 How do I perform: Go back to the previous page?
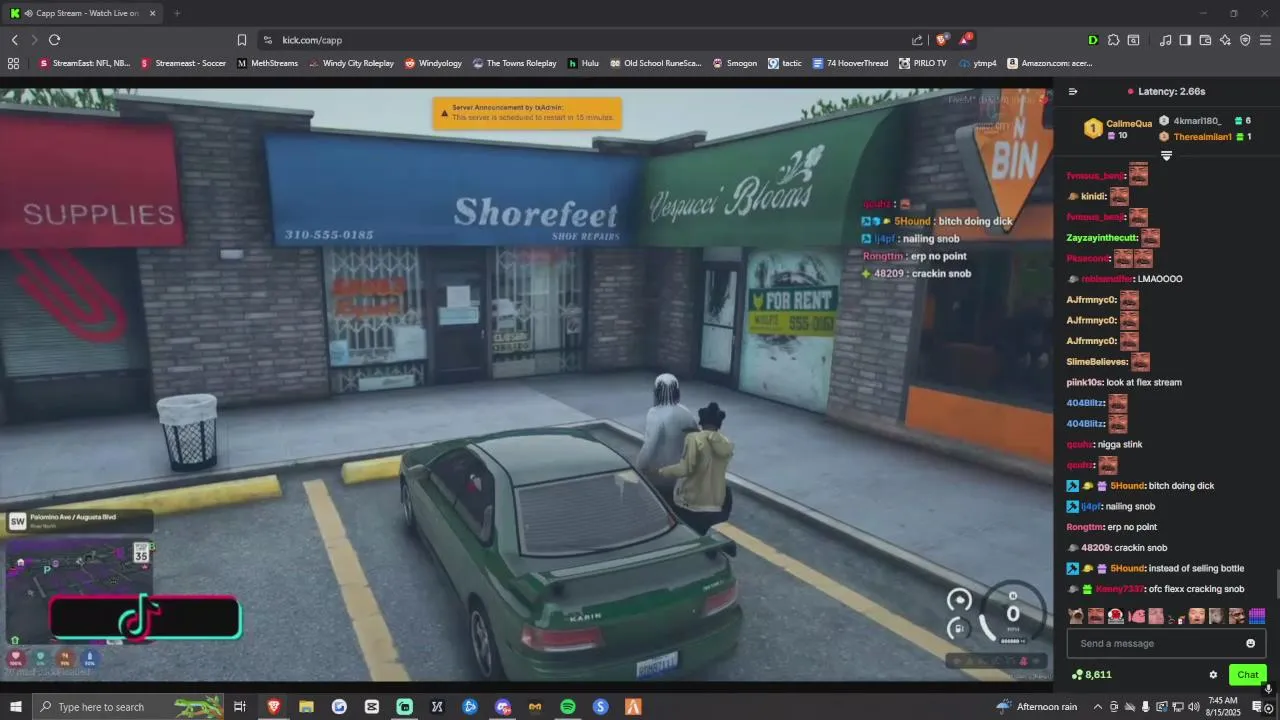click(15, 40)
